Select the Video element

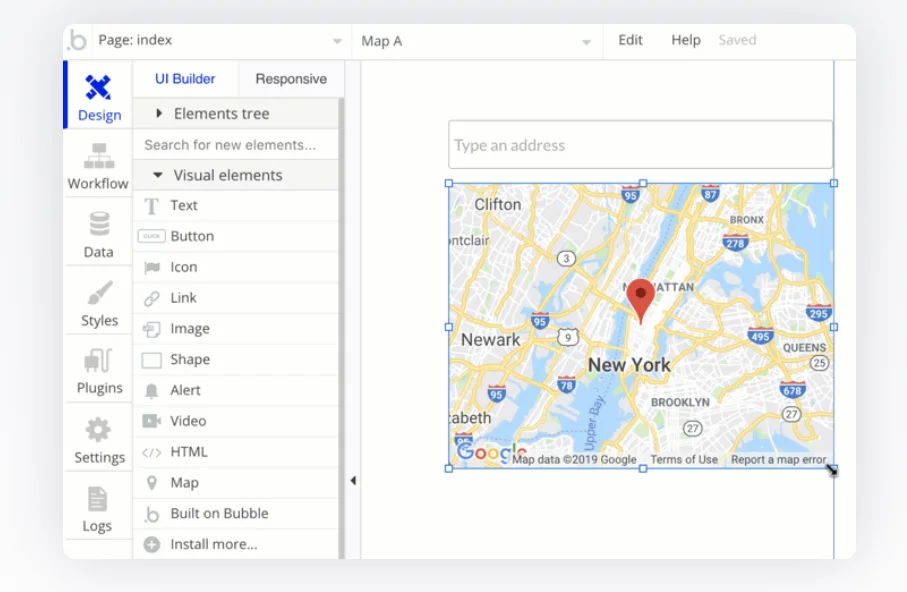188,421
